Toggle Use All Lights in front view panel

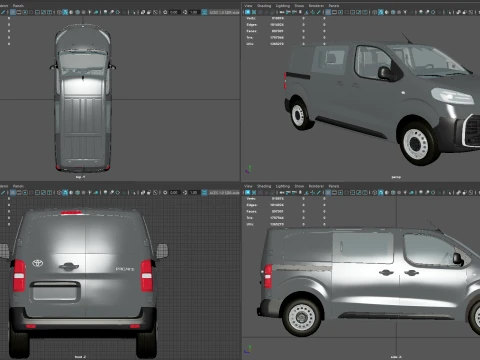[x=89, y=192]
